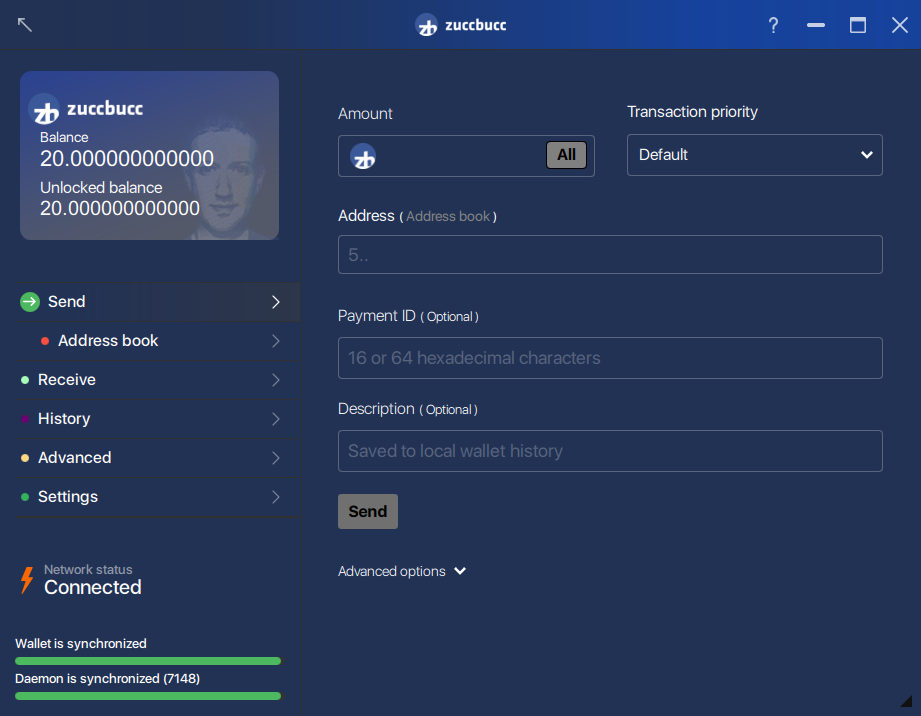Viewport: 921px width, 716px height.
Task: Minimize the zuccbucc window
Action: point(815,25)
